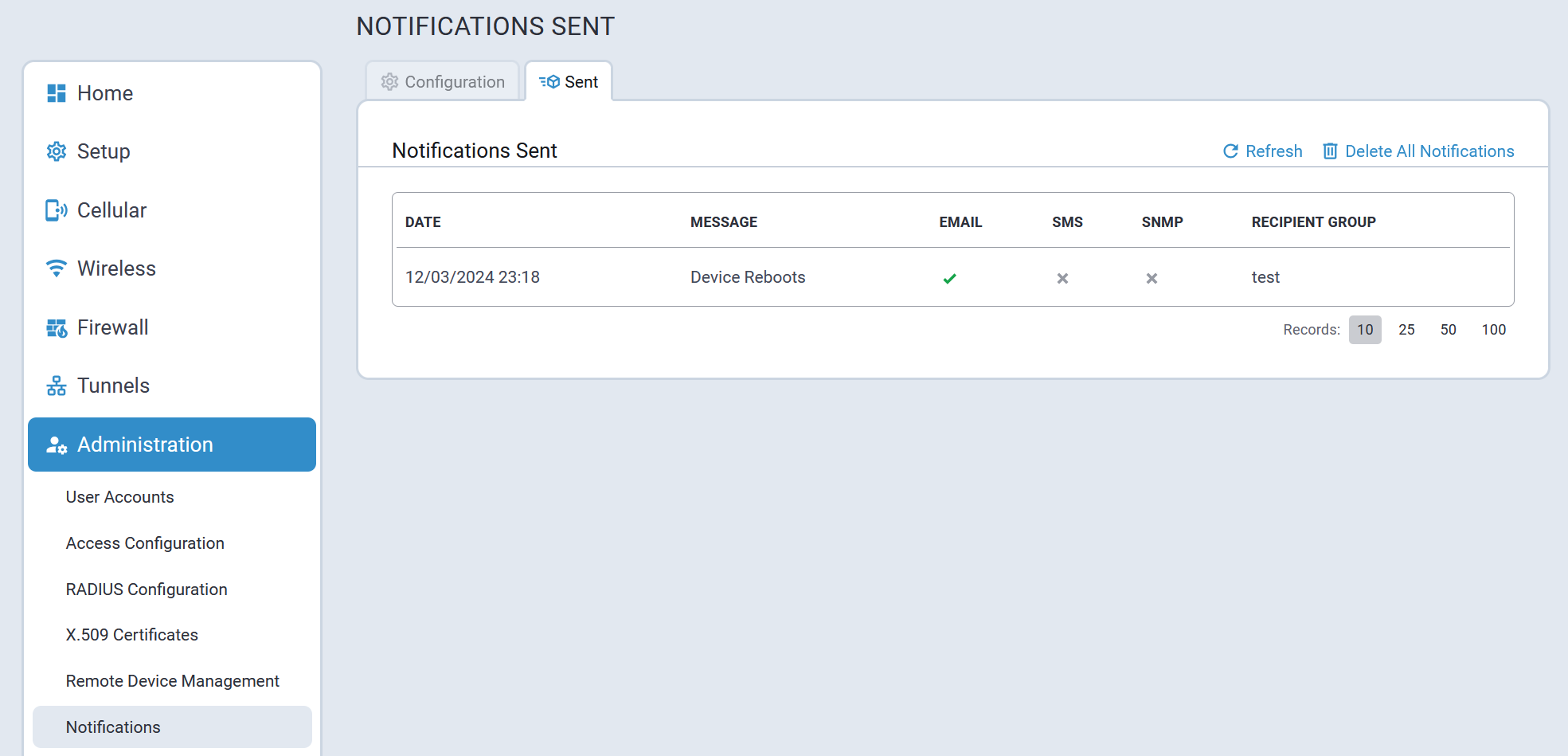This screenshot has width=1568, height=756.
Task: Click the Device Reboots notification row
Action: point(748,277)
